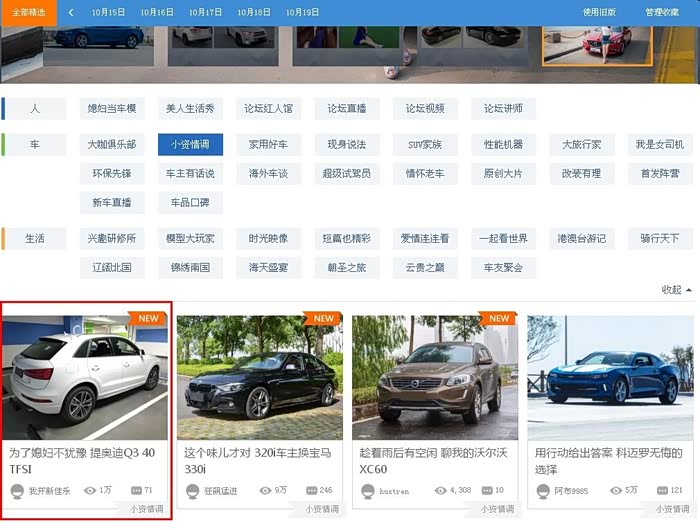Screen dimensions: 700x530
Task: Collapse the category panel via 收起
Action: (x=676, y=290)
